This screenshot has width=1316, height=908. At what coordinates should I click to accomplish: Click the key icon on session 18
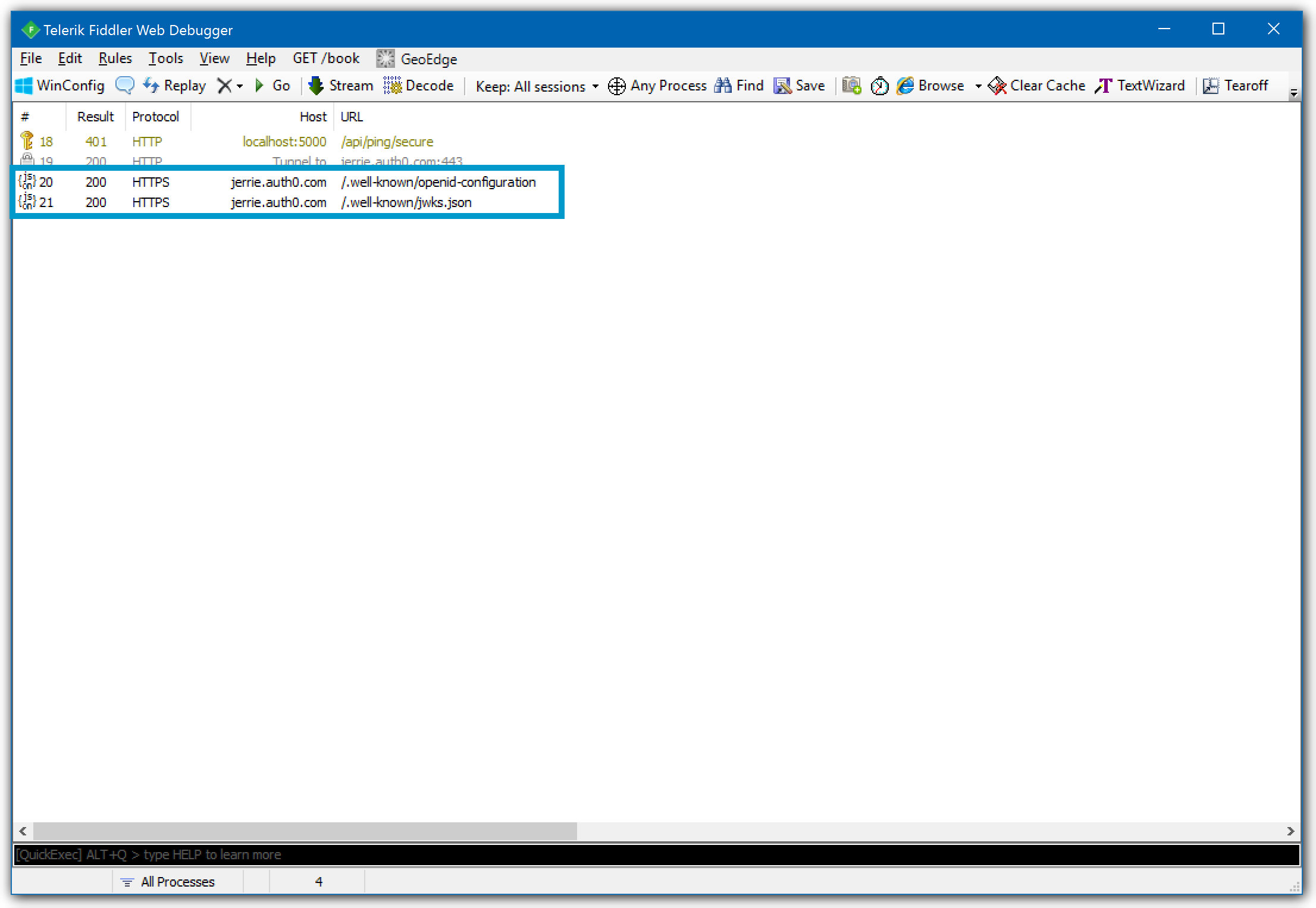[27, 141]
